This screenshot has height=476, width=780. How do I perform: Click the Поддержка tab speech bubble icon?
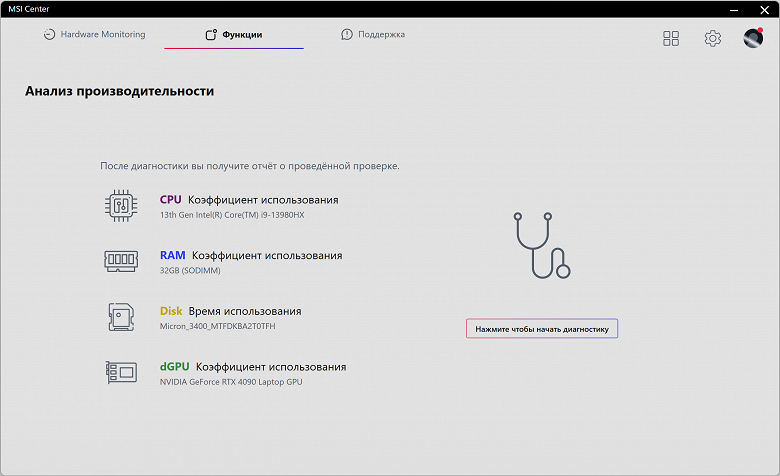coord(346,34)
